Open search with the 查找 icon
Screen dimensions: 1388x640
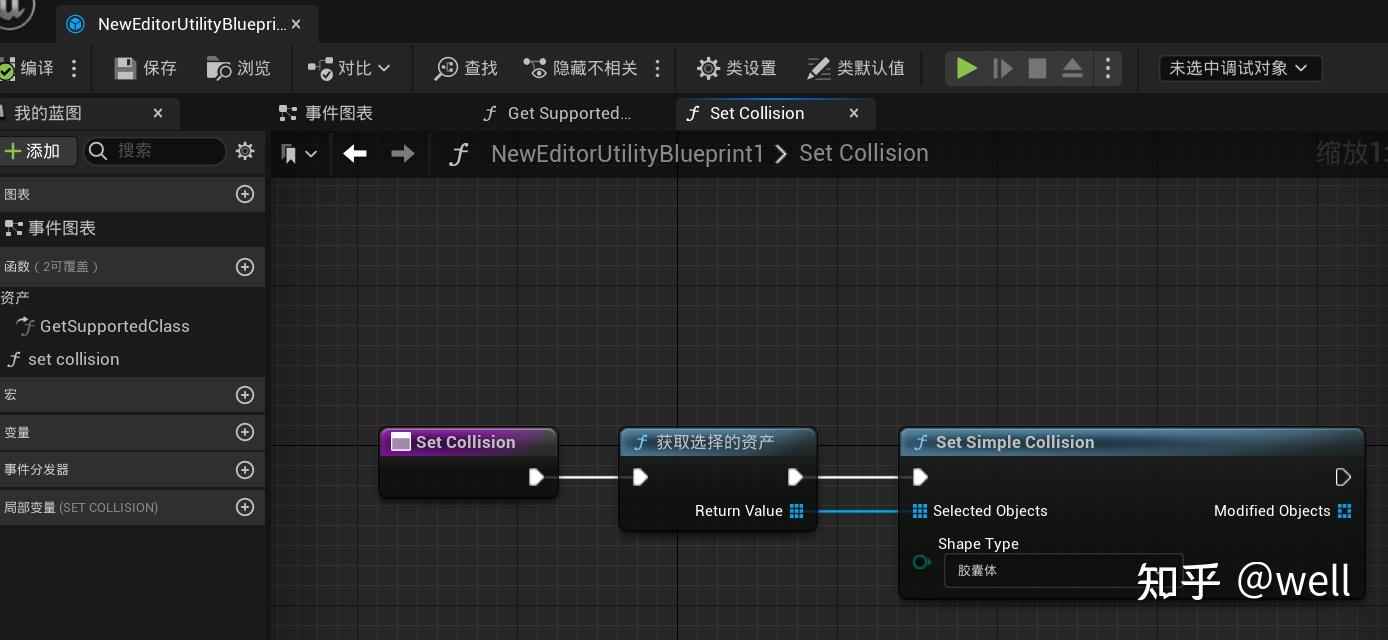pyautogui.click(x=463, y=68)
